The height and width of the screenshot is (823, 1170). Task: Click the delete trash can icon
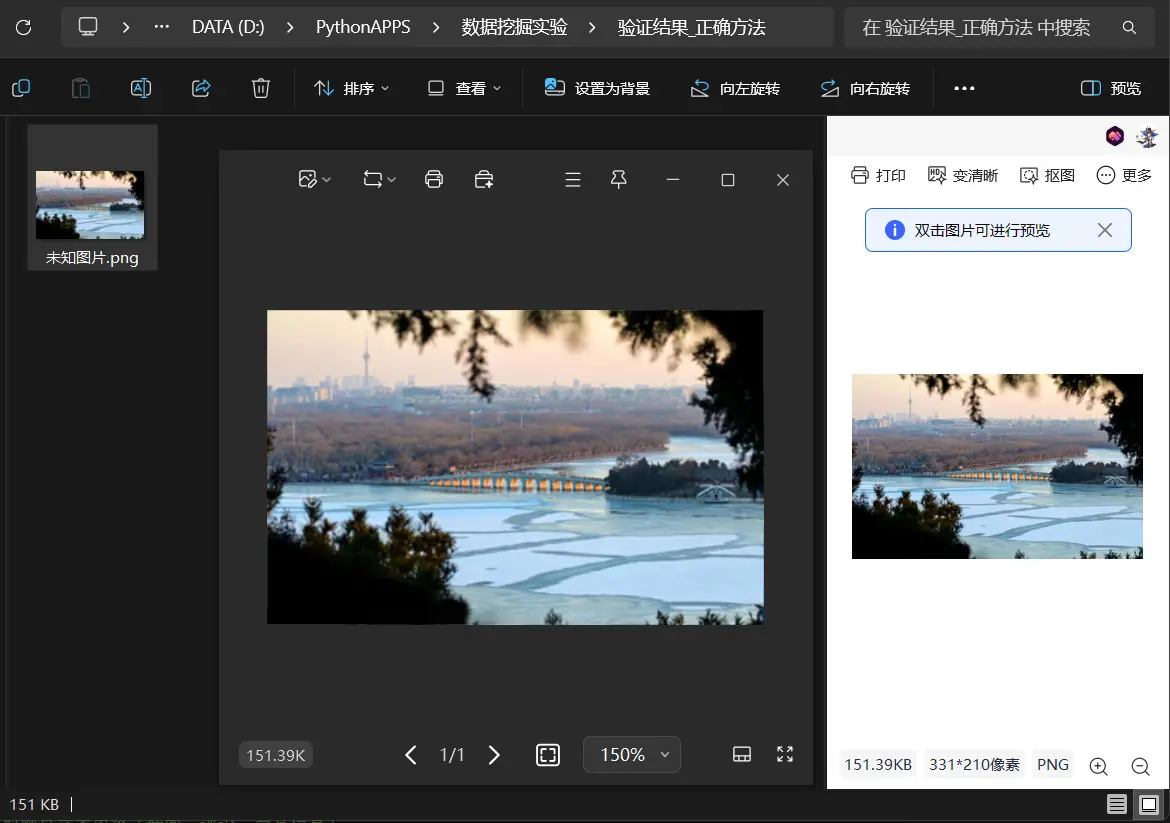(x=261, y=88)
